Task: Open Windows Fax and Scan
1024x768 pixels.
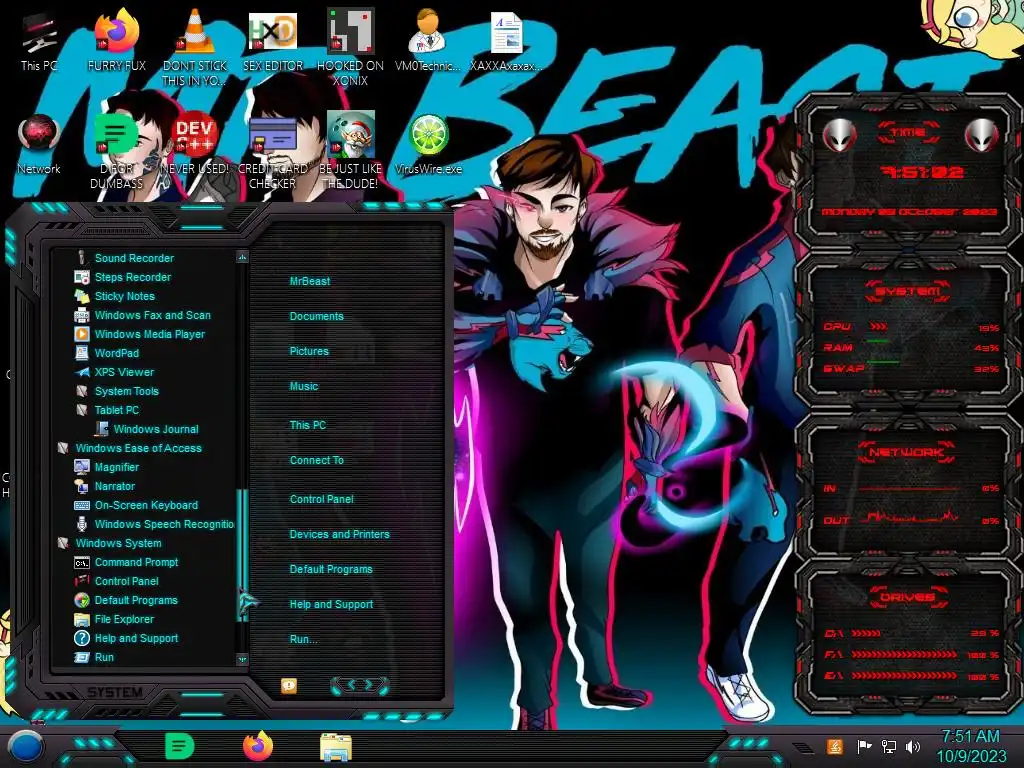Action: click(x=153, y=315)
